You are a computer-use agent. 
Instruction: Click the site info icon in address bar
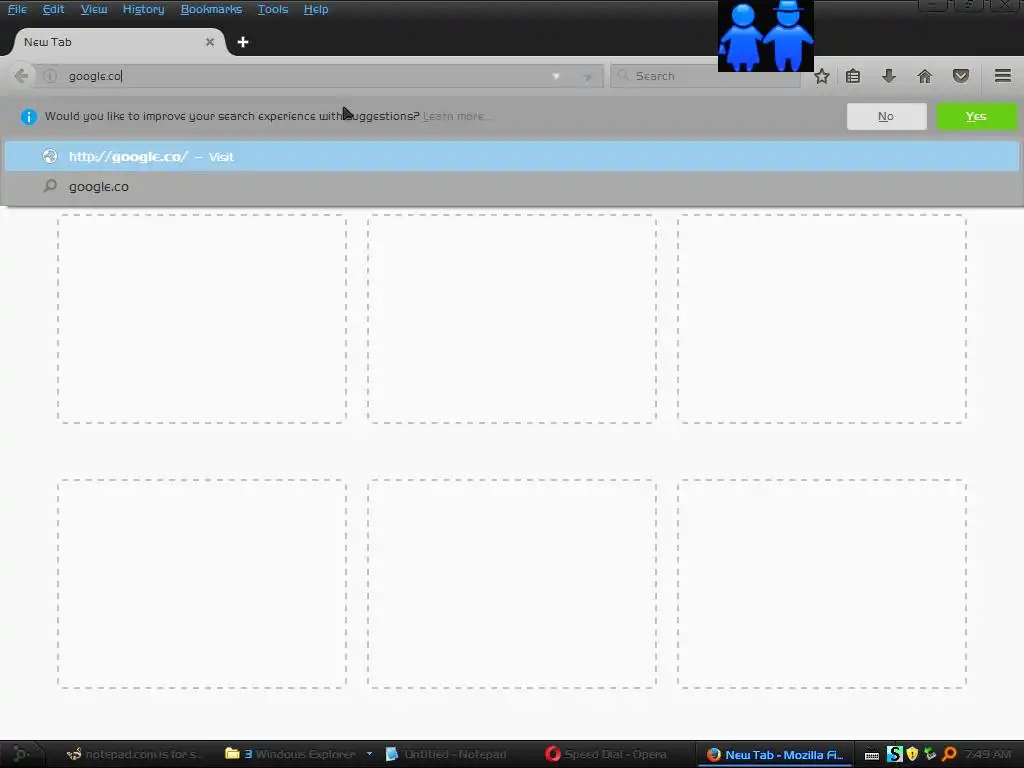point(50,76)
